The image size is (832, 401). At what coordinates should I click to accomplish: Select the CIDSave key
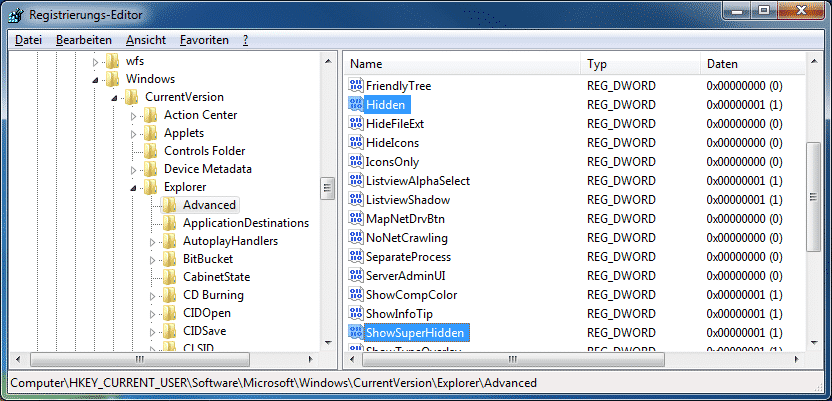[x=205, y=331]
